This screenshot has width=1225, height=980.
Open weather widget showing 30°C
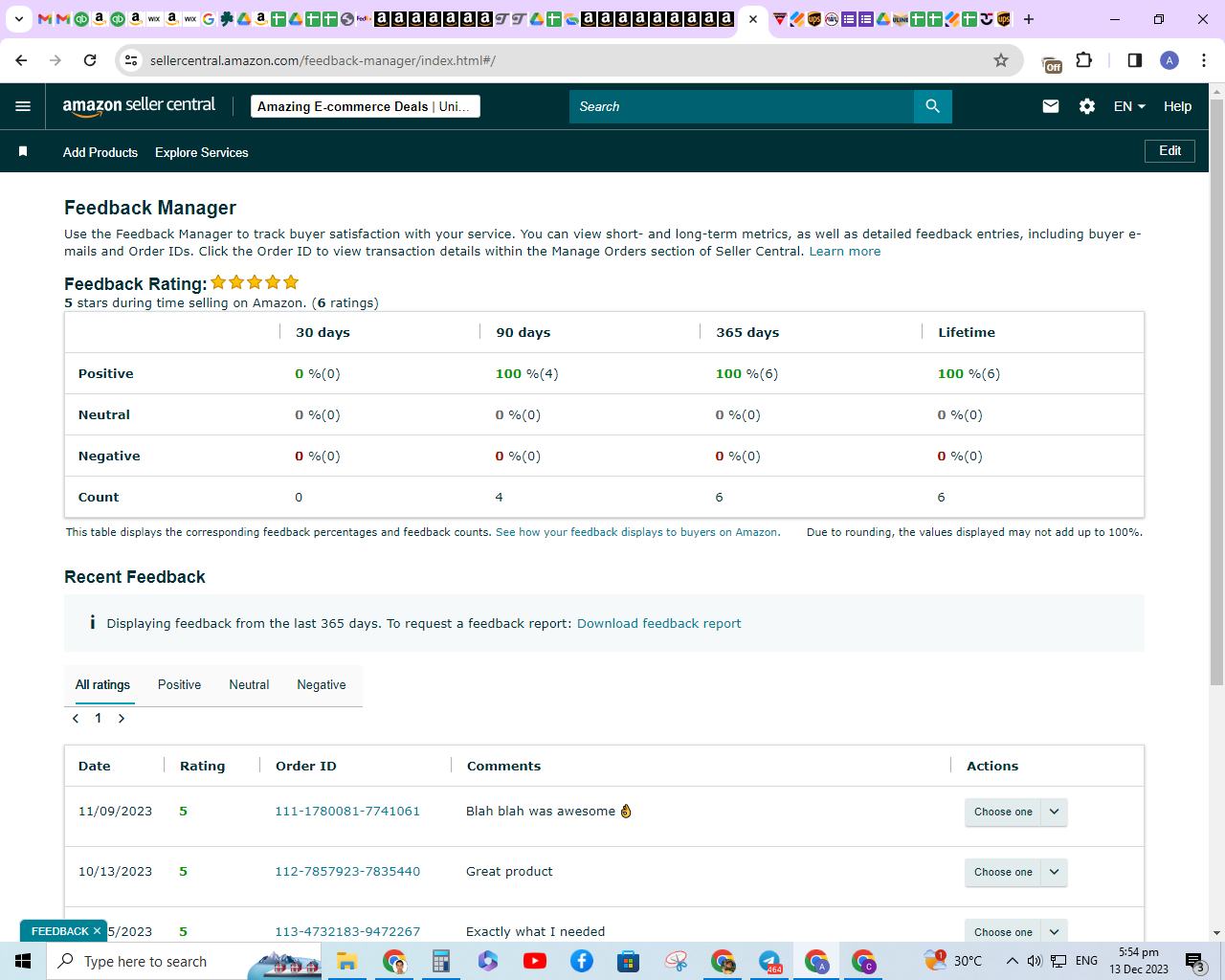pos(953,961)
